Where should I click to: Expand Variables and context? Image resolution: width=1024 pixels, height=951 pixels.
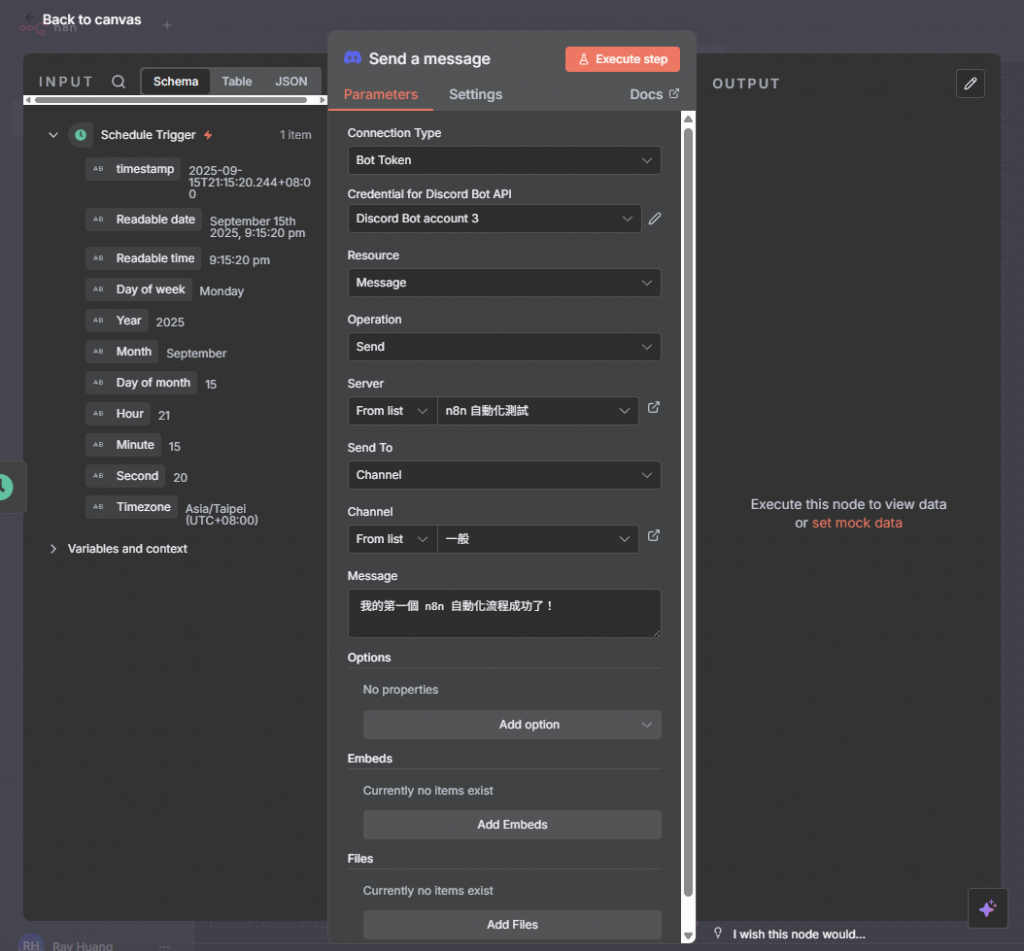point(53,549)
